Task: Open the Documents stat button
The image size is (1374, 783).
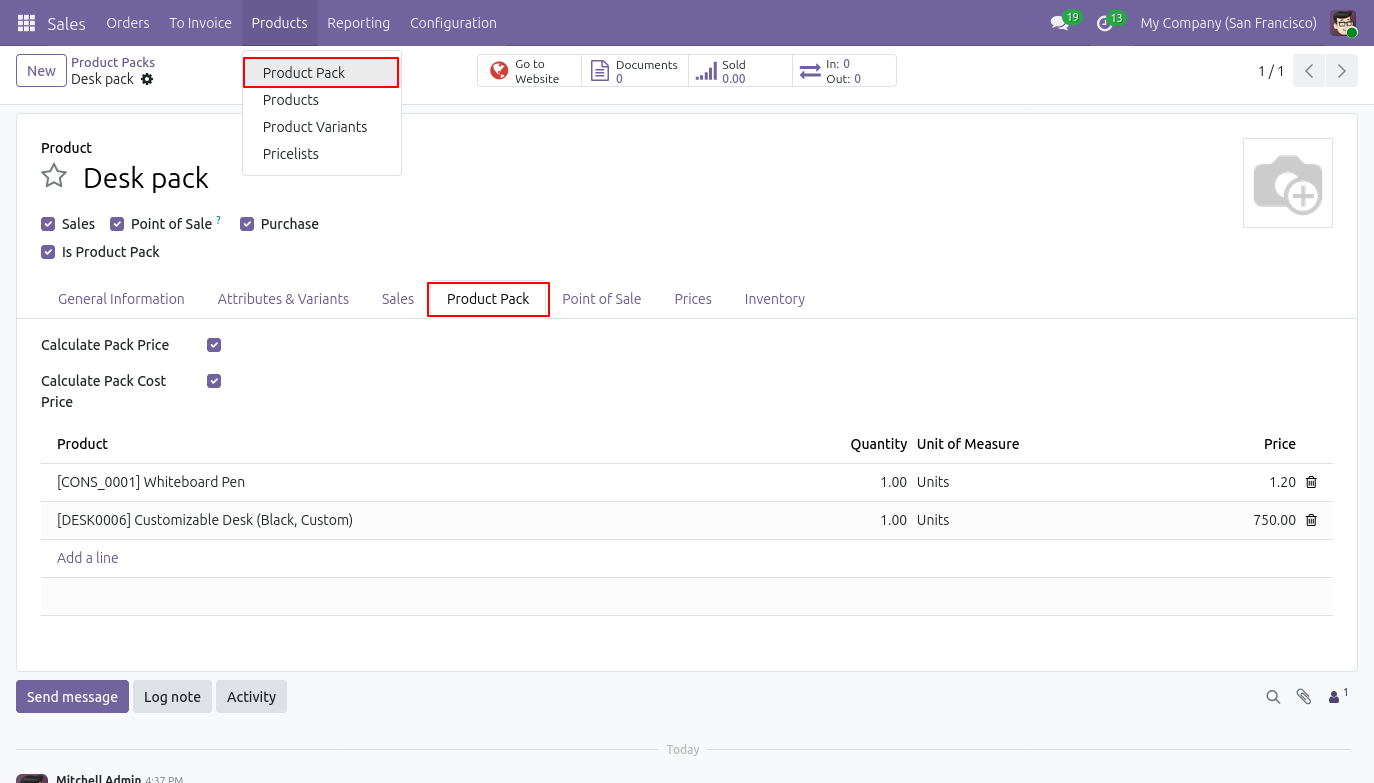Action: [635, 71]
